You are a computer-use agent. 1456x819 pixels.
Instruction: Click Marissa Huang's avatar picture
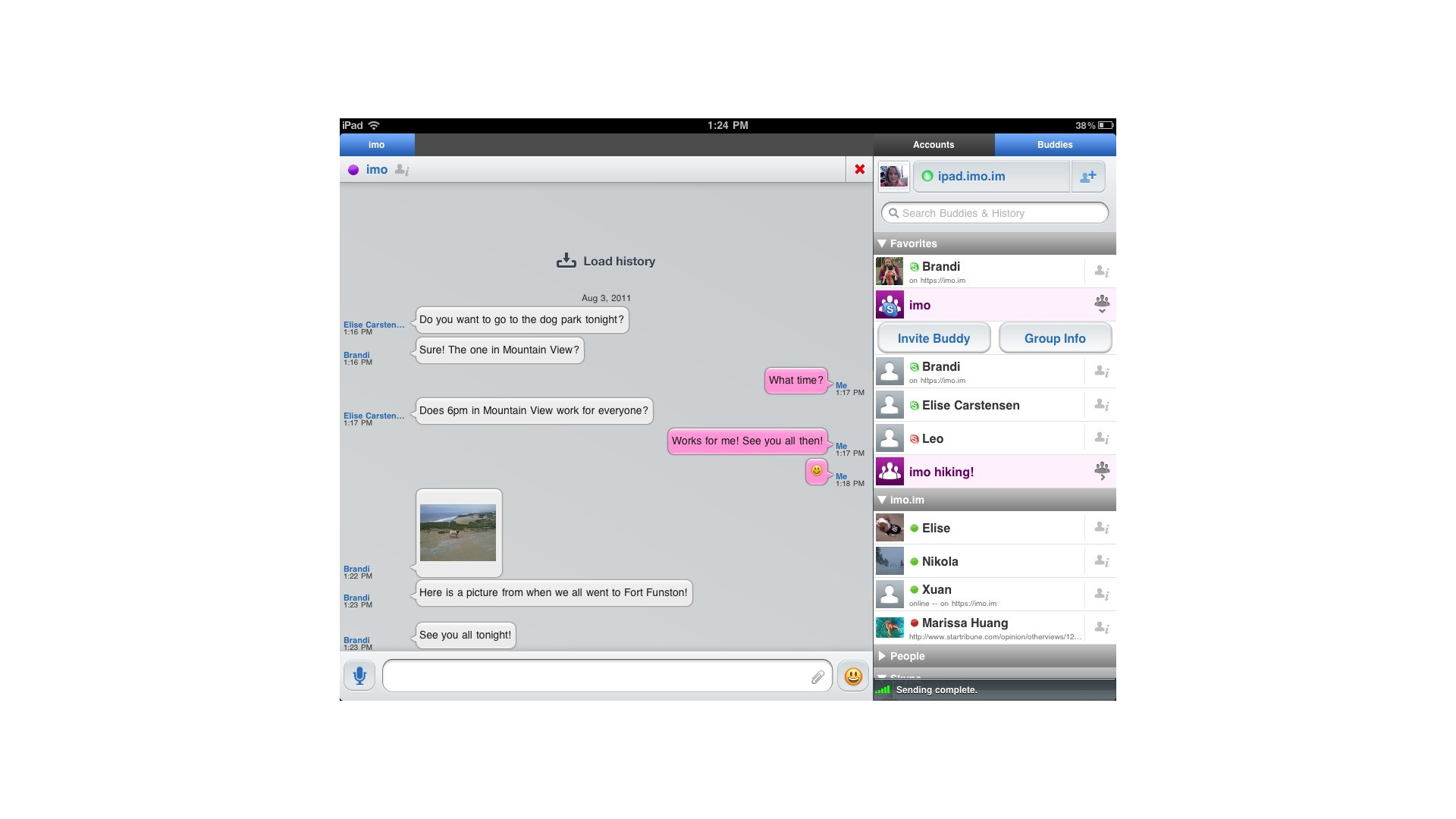[890, 628]
